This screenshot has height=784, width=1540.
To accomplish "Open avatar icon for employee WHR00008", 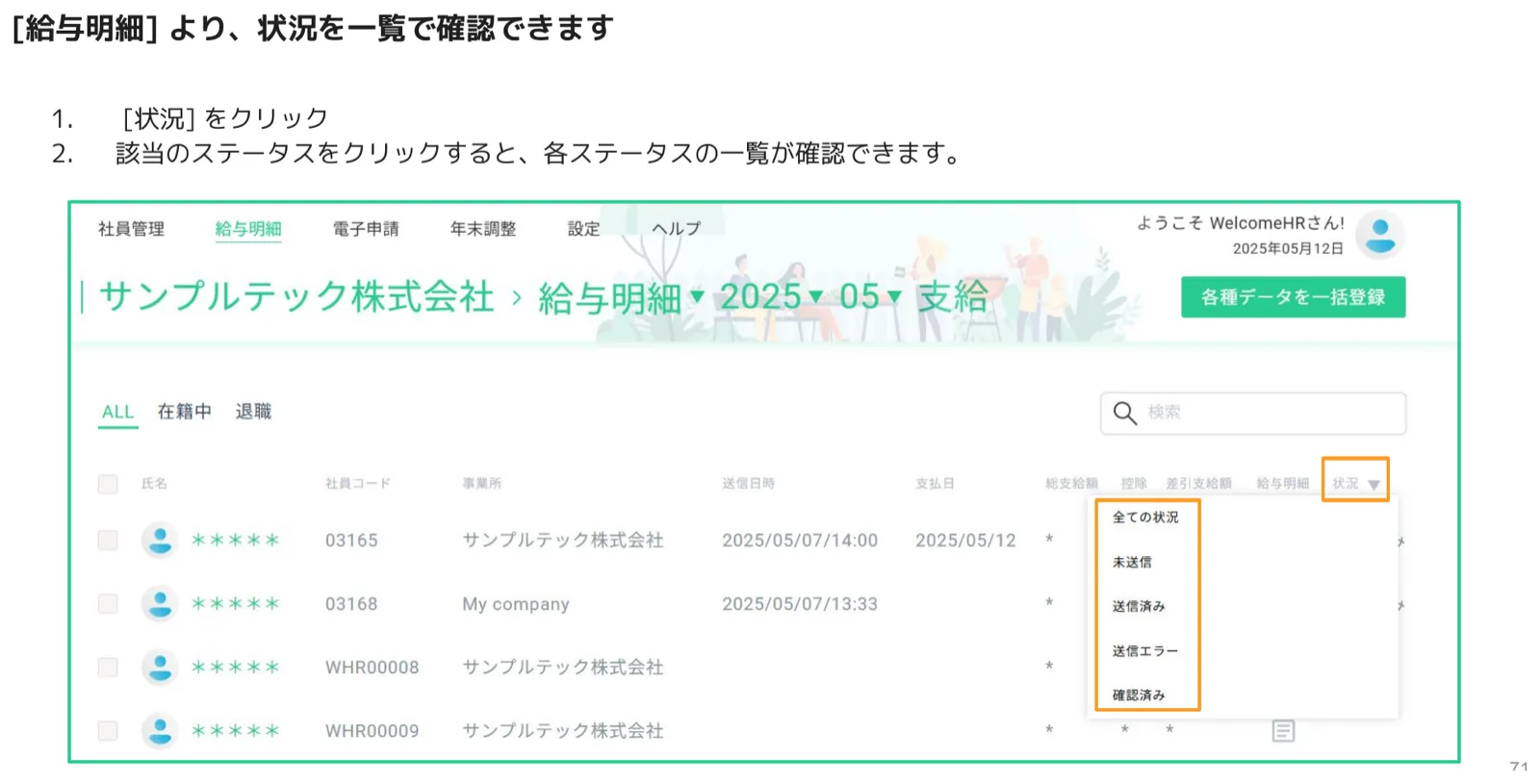I will [x=160, y=668].
